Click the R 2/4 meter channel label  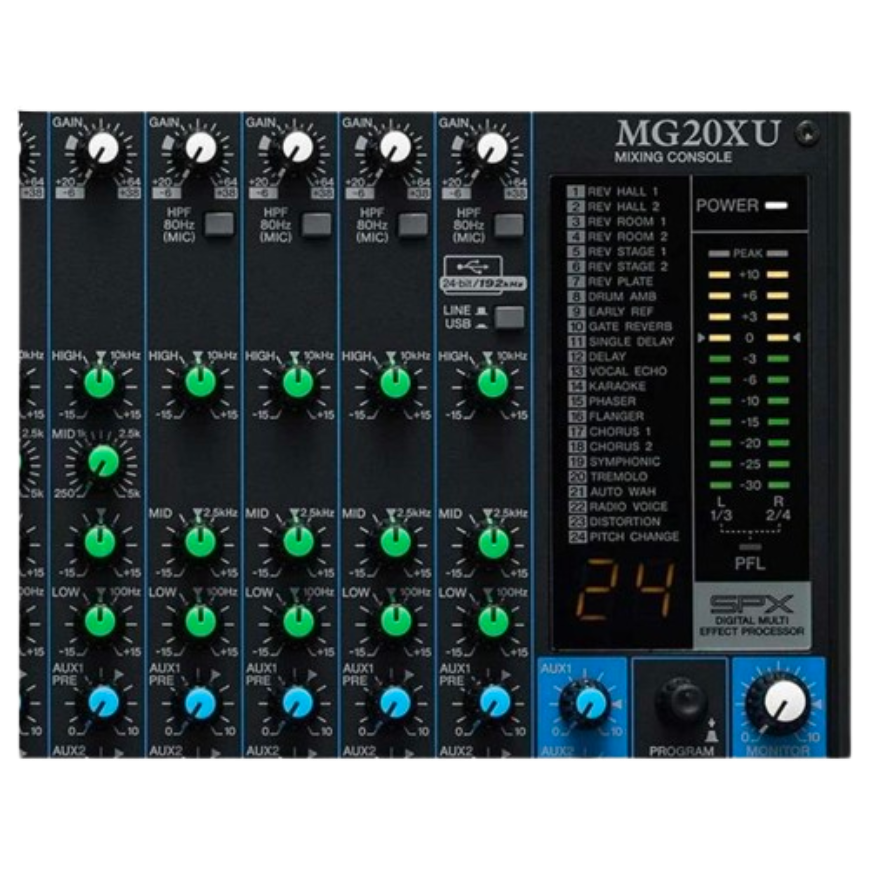tap(778, 509)
